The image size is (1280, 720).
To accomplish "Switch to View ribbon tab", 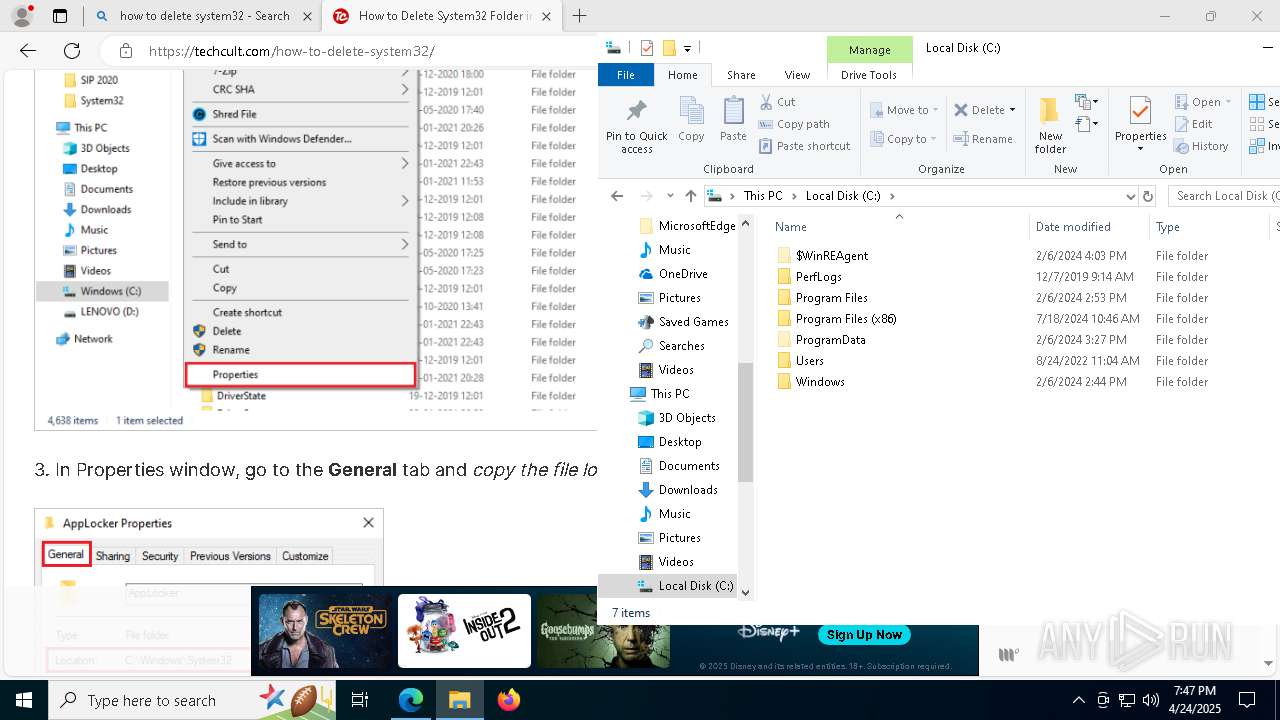I will click(x=797, y=75).
